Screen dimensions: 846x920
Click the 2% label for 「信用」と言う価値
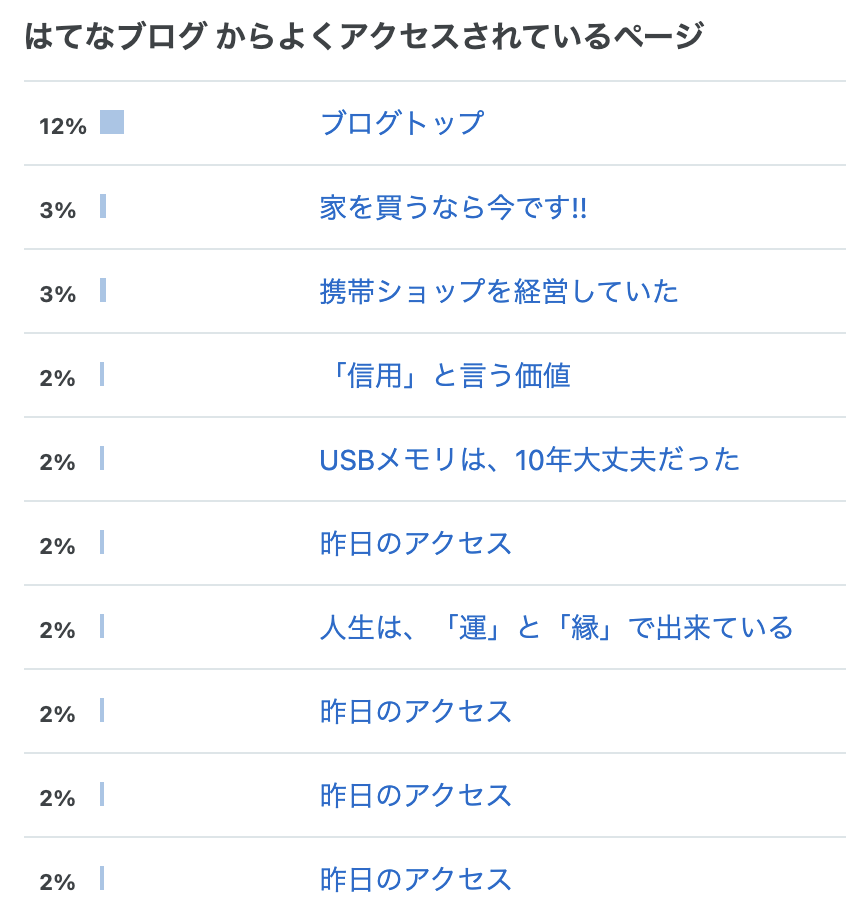[x=57, y=378]
